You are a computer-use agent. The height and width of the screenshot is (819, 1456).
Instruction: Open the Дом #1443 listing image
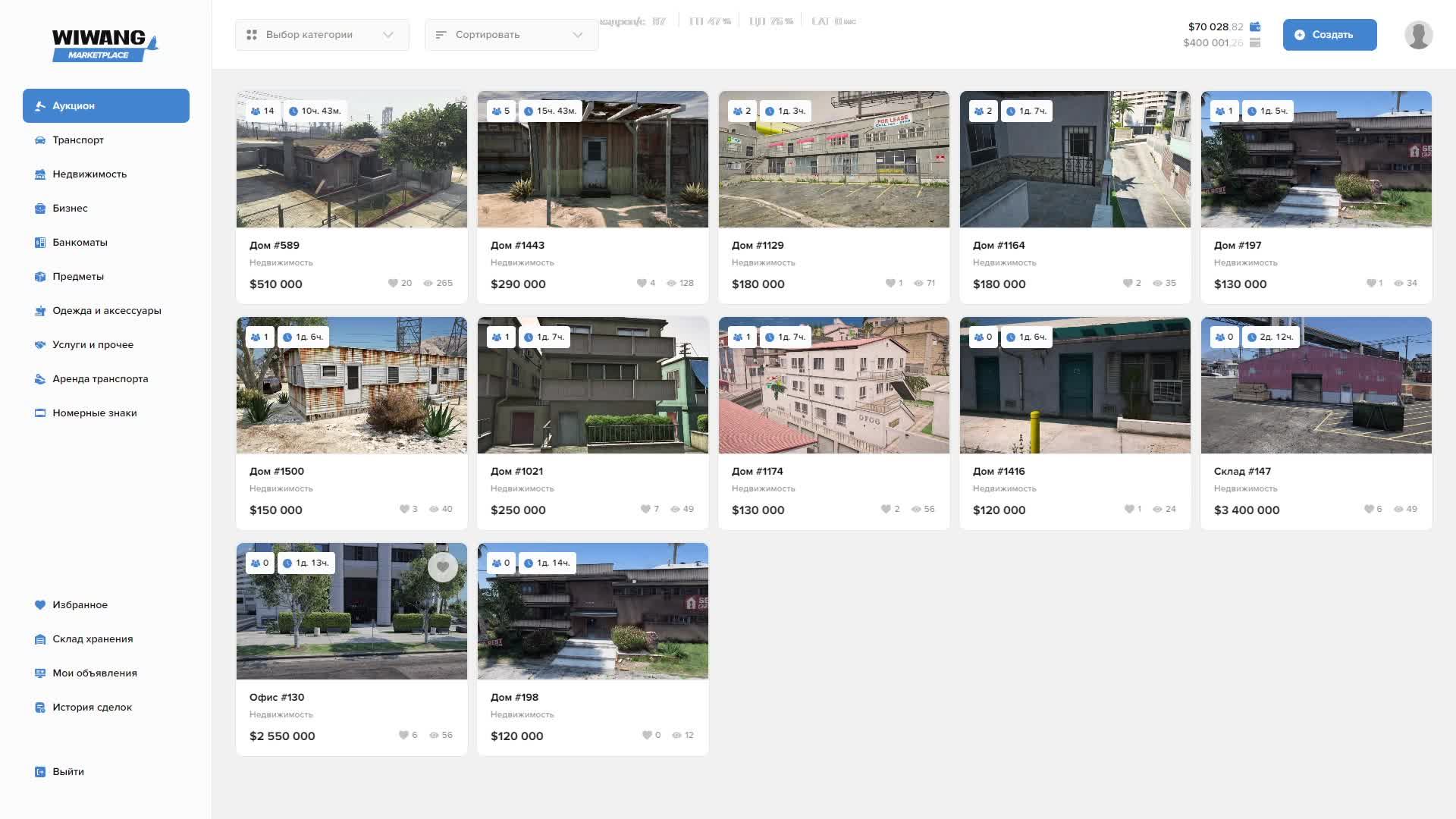tap(592, 159)
